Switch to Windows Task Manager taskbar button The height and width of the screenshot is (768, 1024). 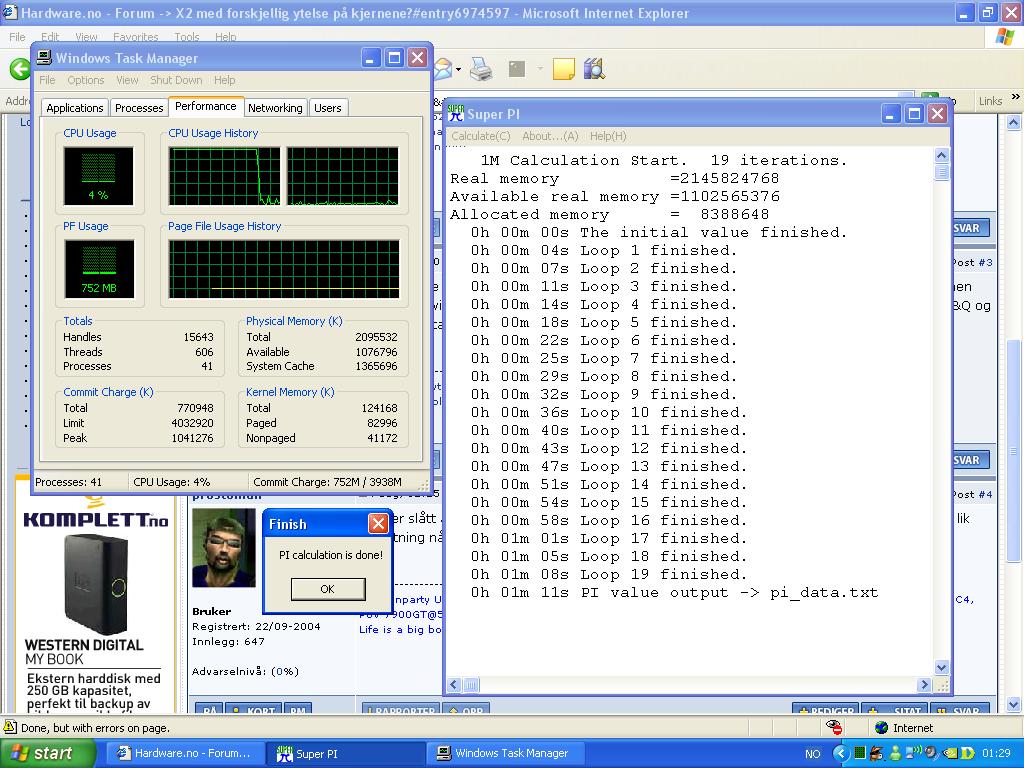point(506,753)
